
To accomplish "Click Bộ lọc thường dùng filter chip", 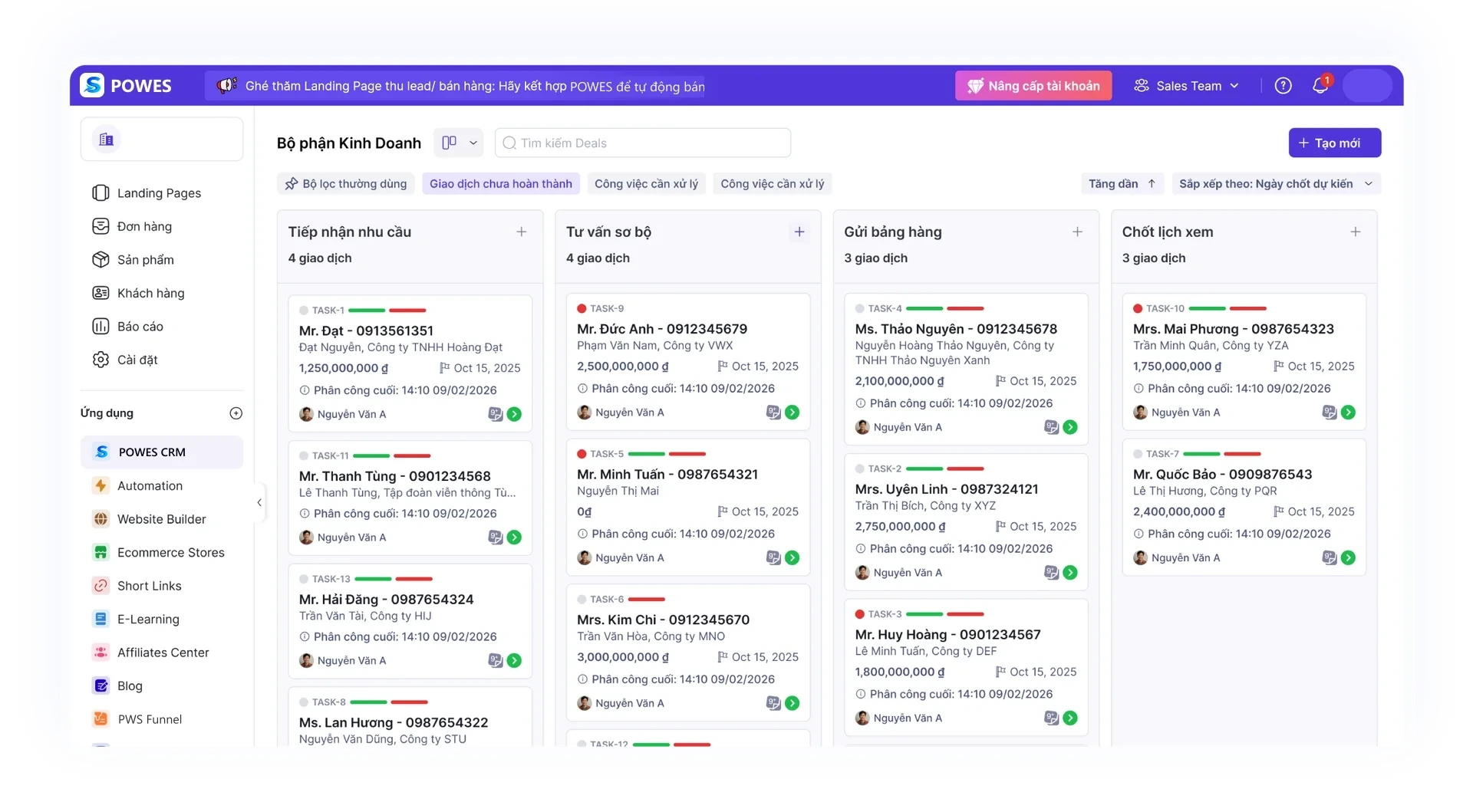I will click(x=346, y=184).
